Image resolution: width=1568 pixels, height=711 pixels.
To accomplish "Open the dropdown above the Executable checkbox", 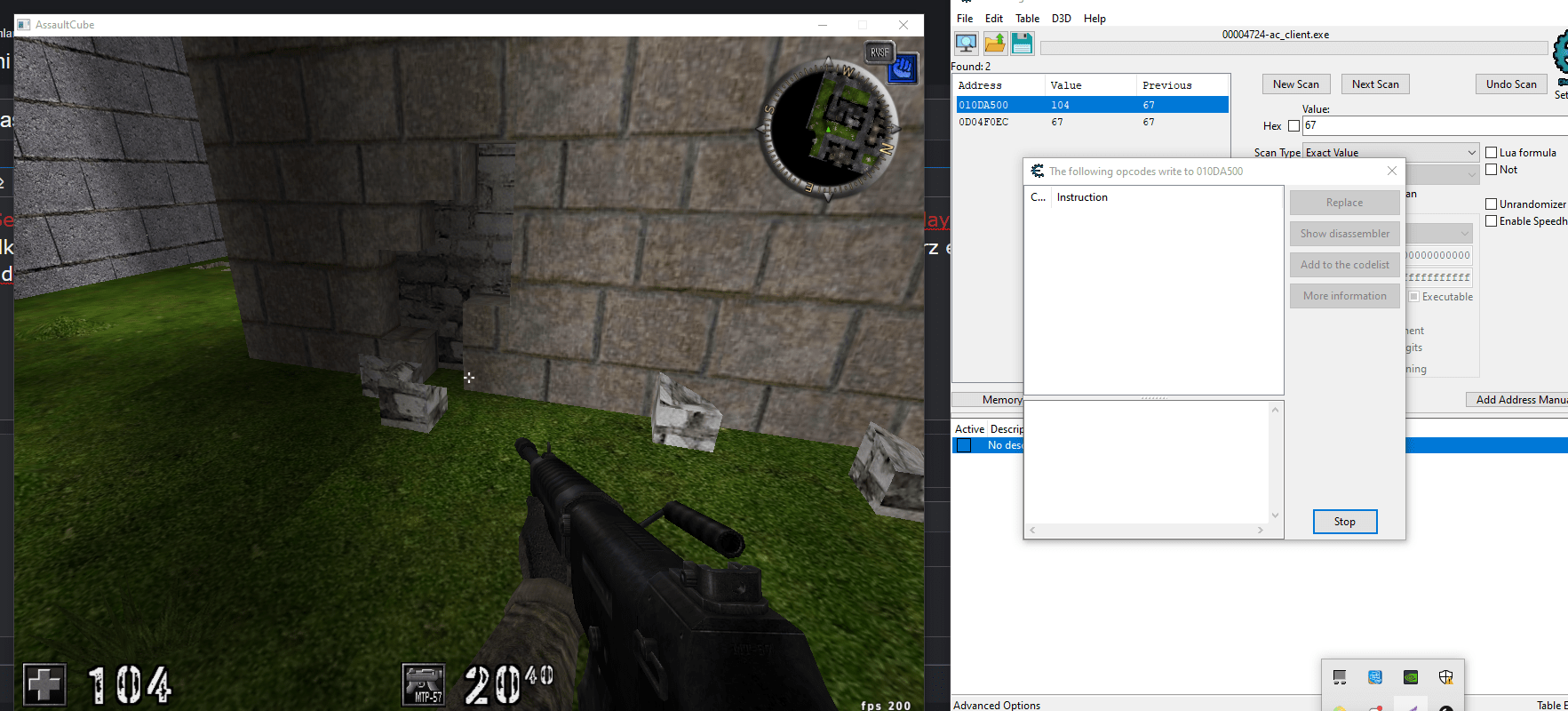I will (x=1439, y=234).
